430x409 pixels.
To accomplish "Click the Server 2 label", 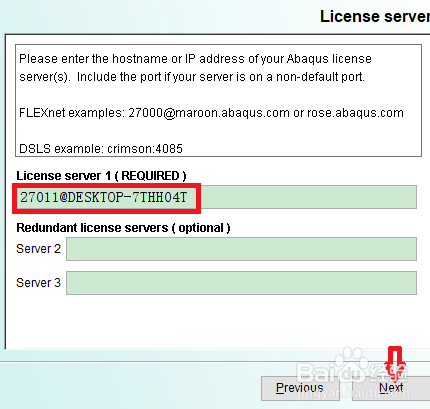I will pos(39,249).
